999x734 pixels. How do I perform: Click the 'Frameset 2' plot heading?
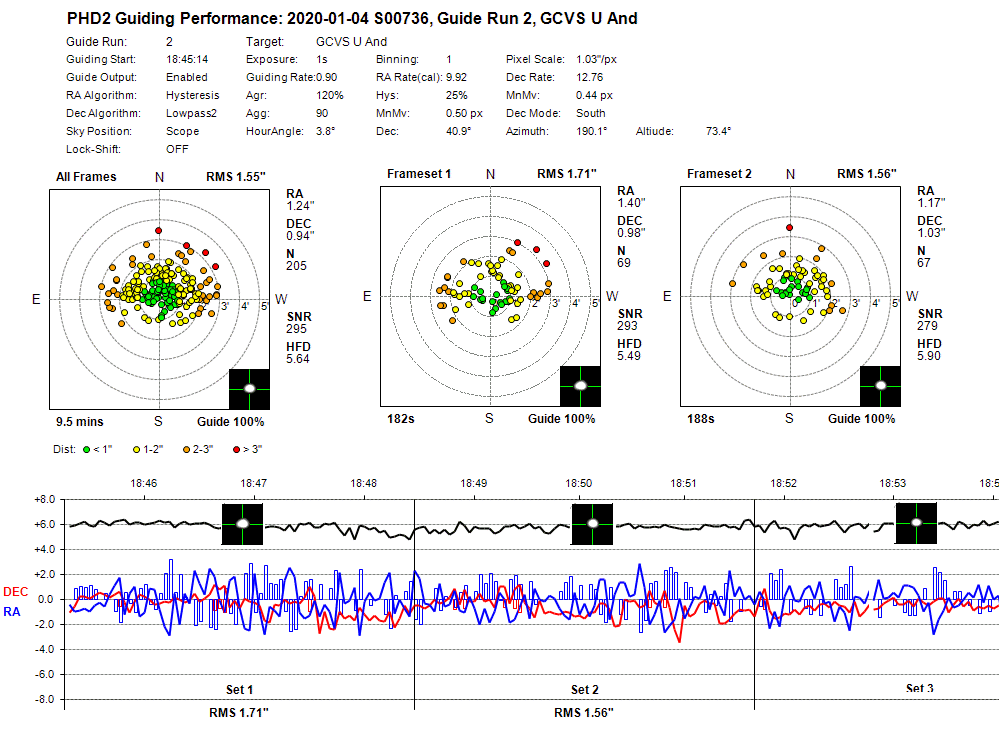click(x=719, y=173)
